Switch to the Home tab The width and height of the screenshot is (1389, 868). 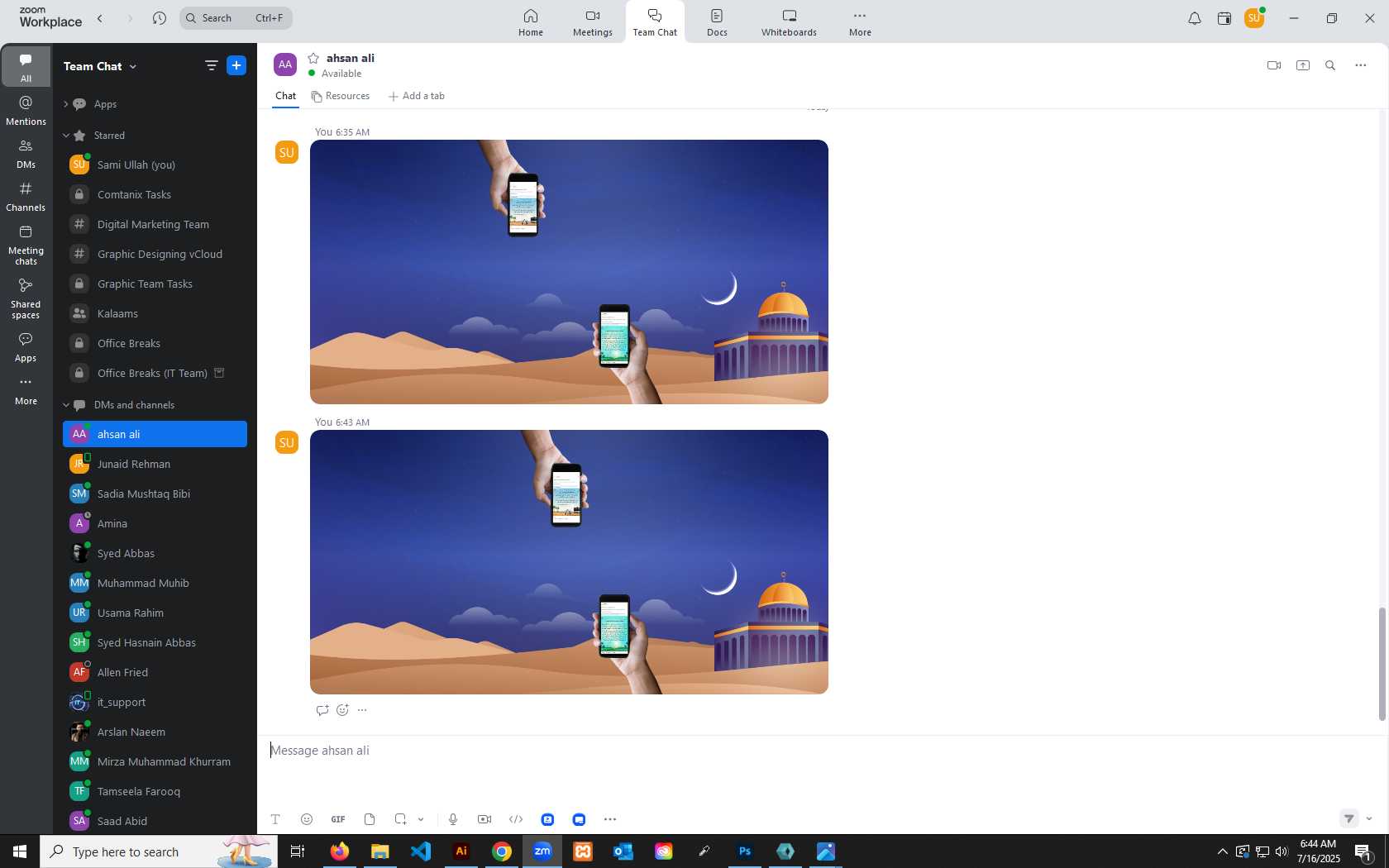pos(531,22)
